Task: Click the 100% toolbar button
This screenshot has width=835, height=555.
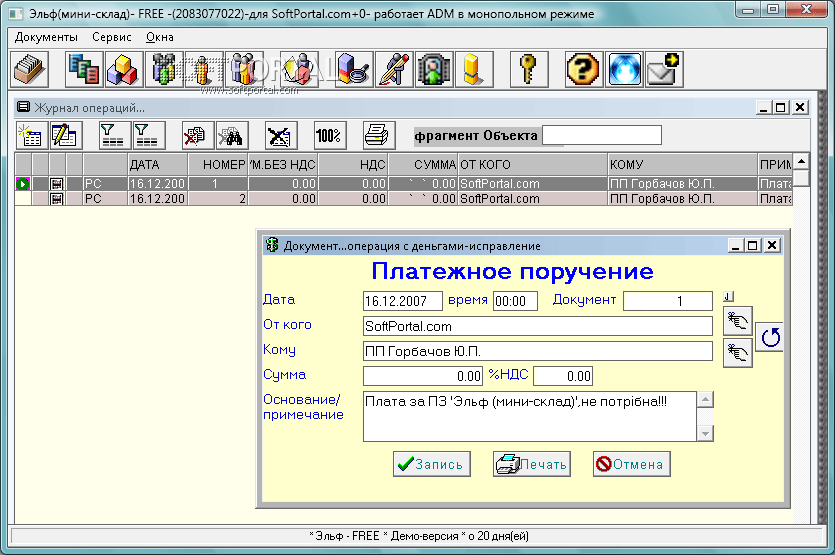Action: (330, 135)
